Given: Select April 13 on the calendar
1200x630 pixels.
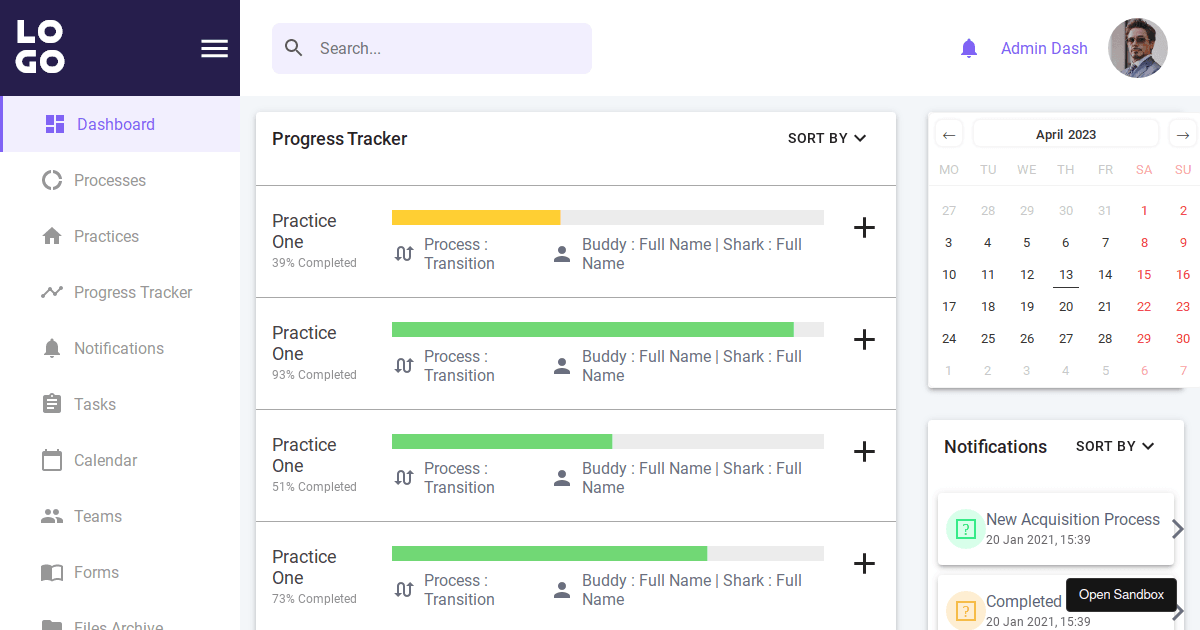Looking at the screenshot, I should pos(1066,275).
